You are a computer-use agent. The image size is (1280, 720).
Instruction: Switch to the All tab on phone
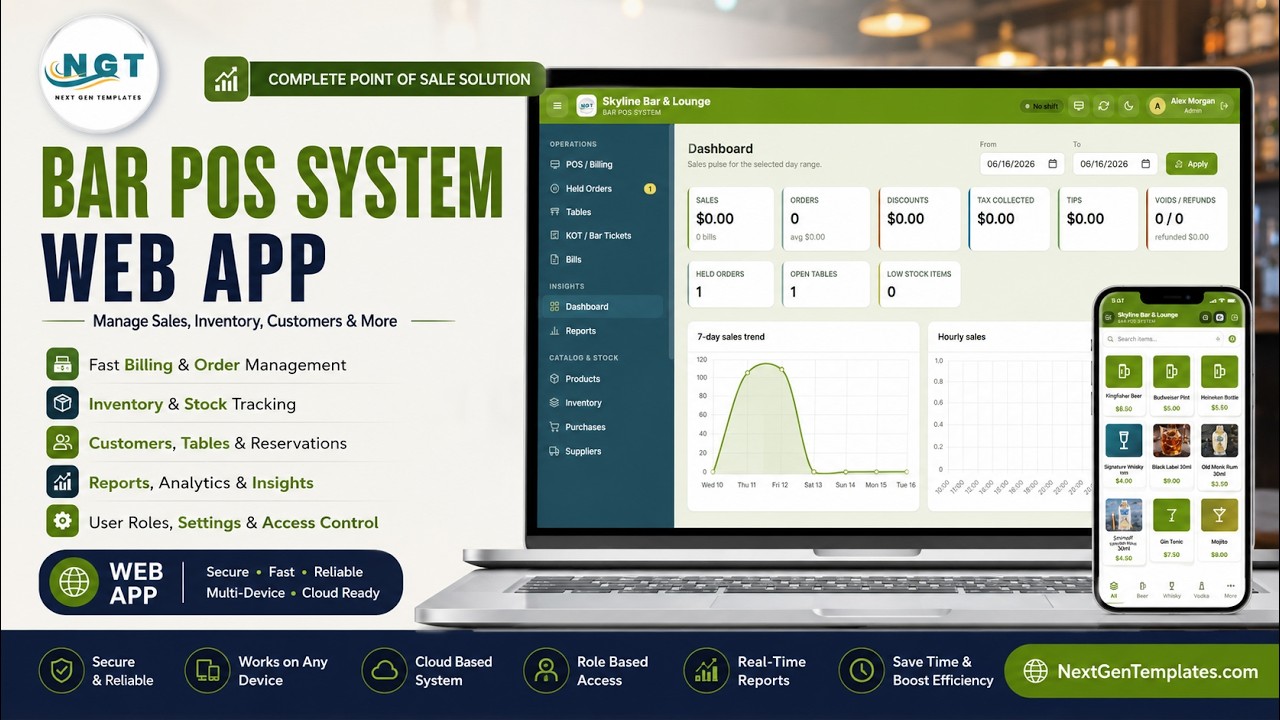tap(1114, 590)
